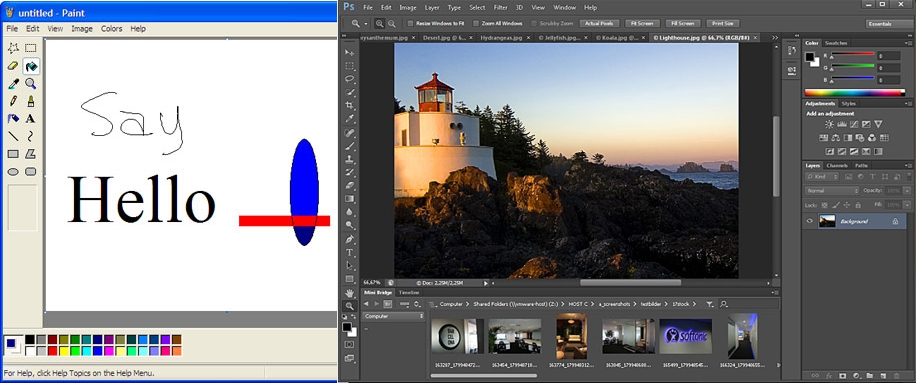Expand the Computer dropdown in Mini Bridge
Screen dimensions: 916x383
pyautogui.click(x=394, y=316)
